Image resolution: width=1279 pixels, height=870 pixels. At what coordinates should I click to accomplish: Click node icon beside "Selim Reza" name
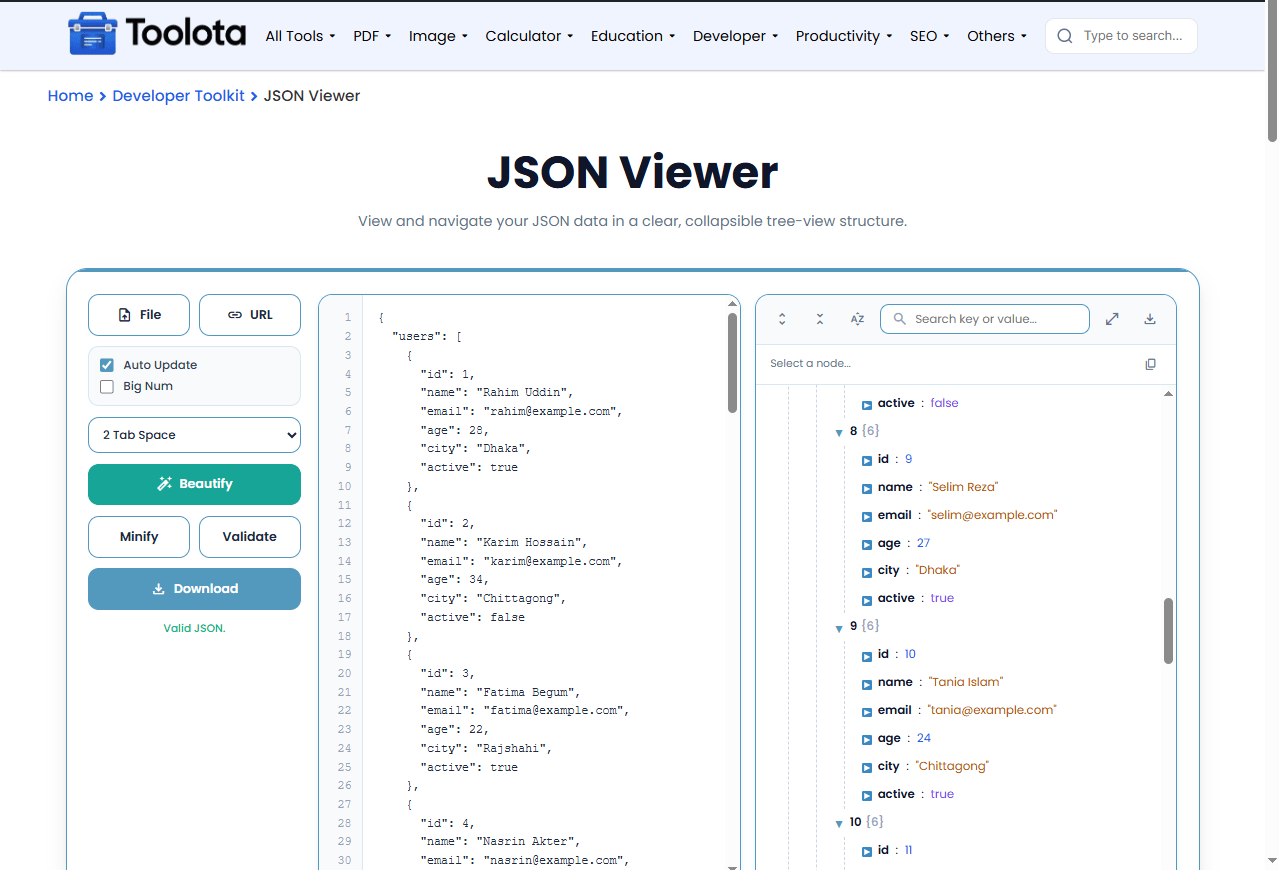pyautogui.click(x=867, y=488)
